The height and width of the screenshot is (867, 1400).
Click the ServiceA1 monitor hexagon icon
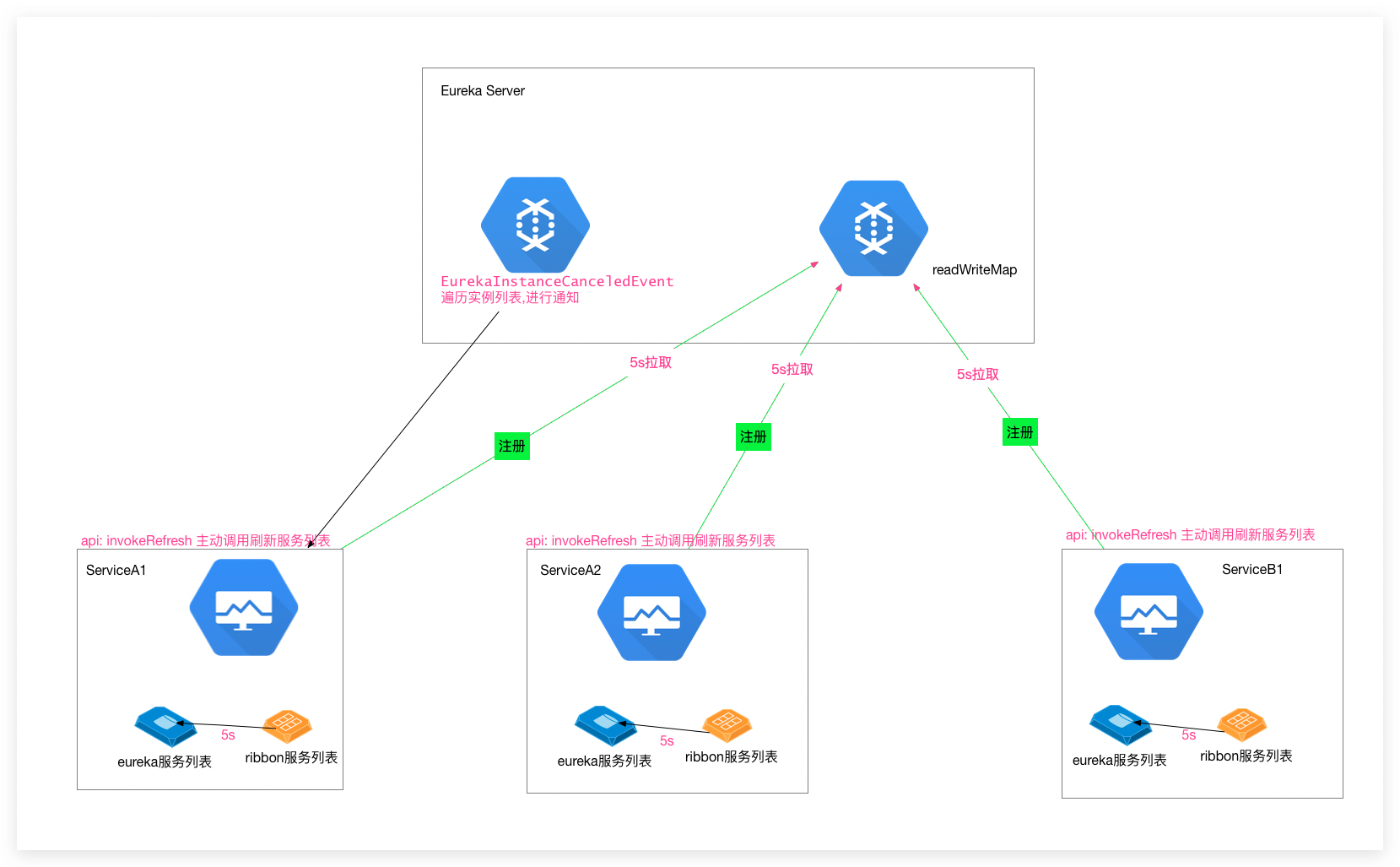(x=244, y=607)
